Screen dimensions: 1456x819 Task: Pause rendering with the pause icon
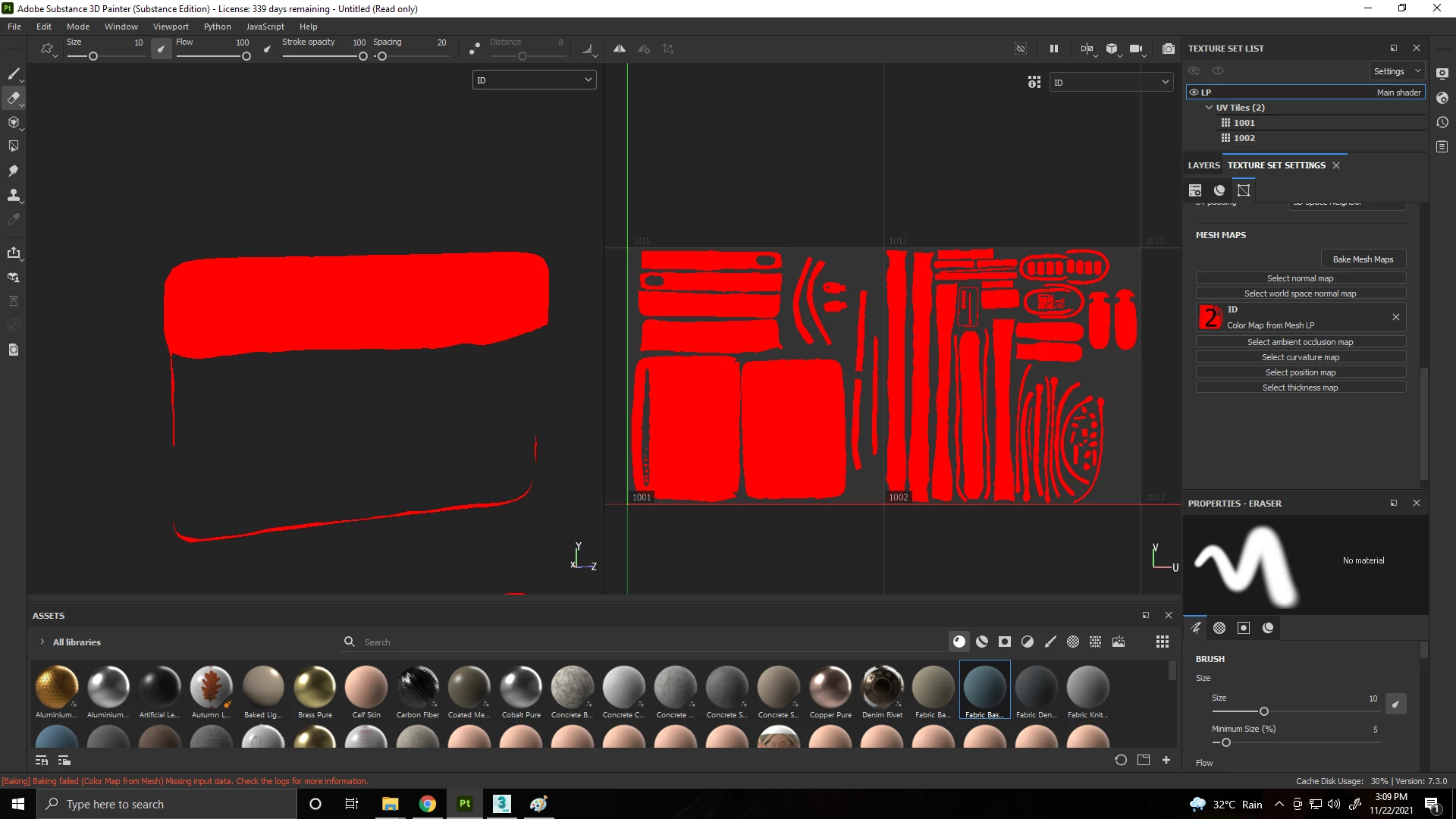pos(1053,49)
